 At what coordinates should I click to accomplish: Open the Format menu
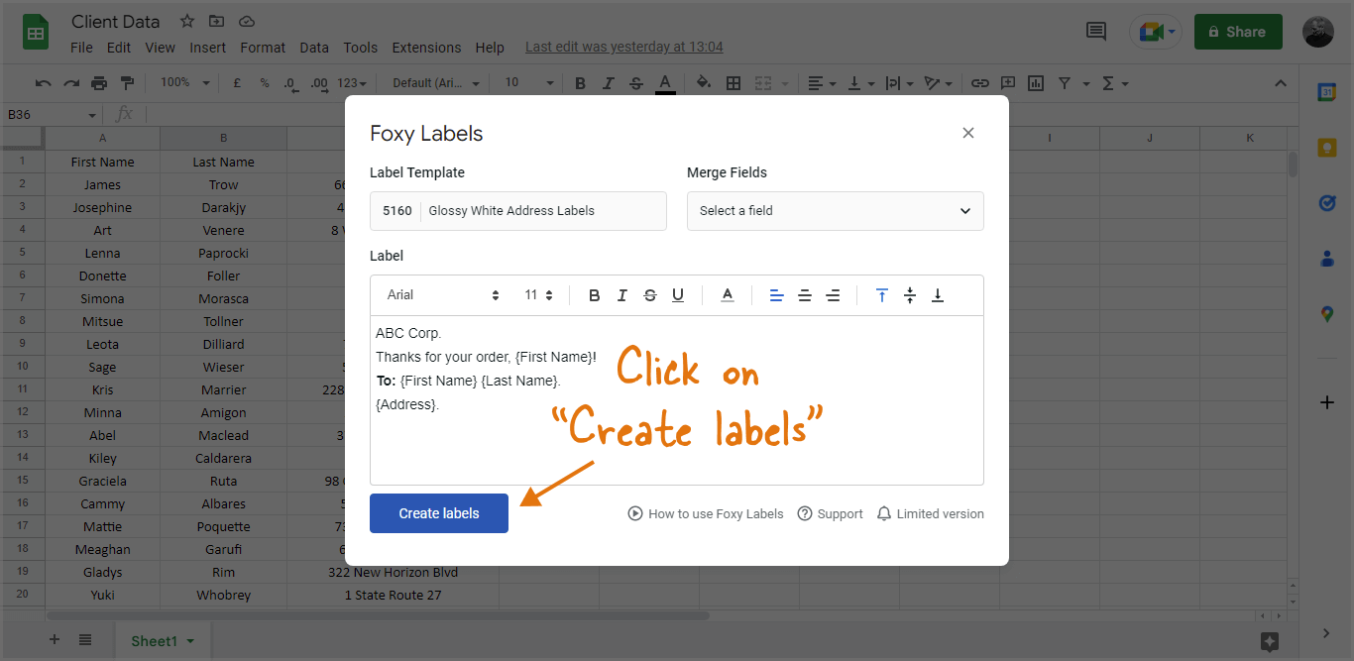coord(263,47)
